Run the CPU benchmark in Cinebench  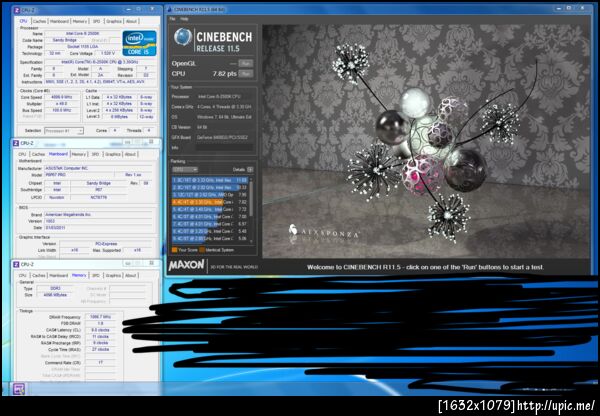pyautogui.click(x=246, y=73)
